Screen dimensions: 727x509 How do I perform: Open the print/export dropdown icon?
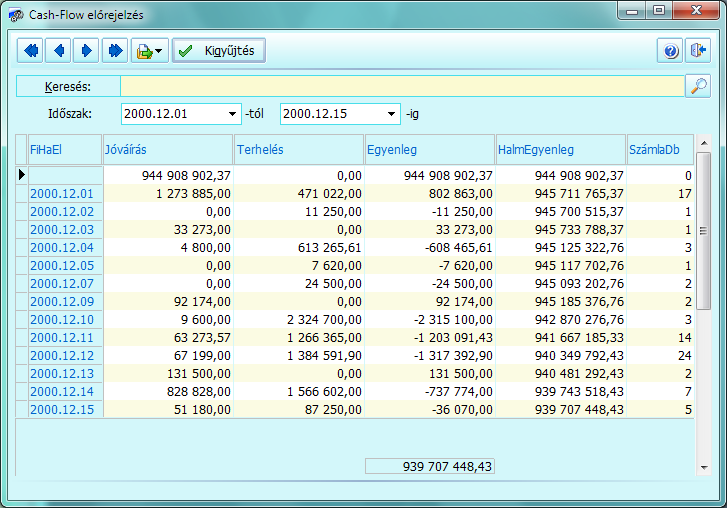pos(149,50)
